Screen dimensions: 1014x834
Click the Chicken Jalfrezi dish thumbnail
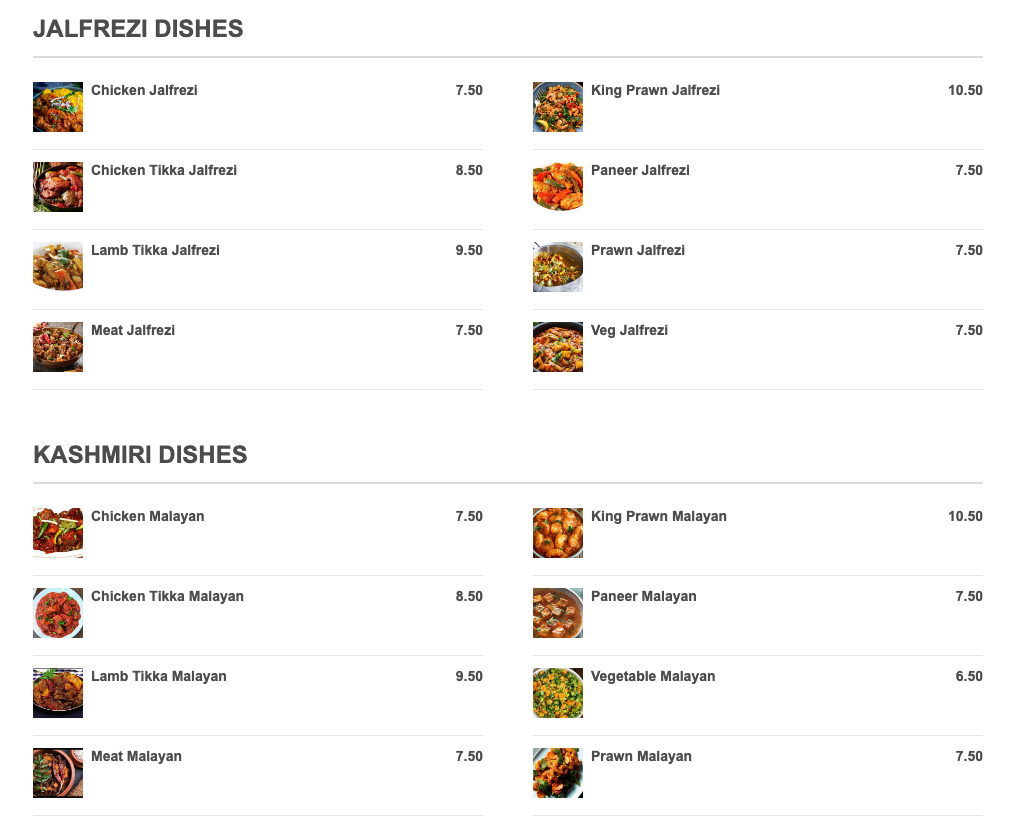point(58,107)
